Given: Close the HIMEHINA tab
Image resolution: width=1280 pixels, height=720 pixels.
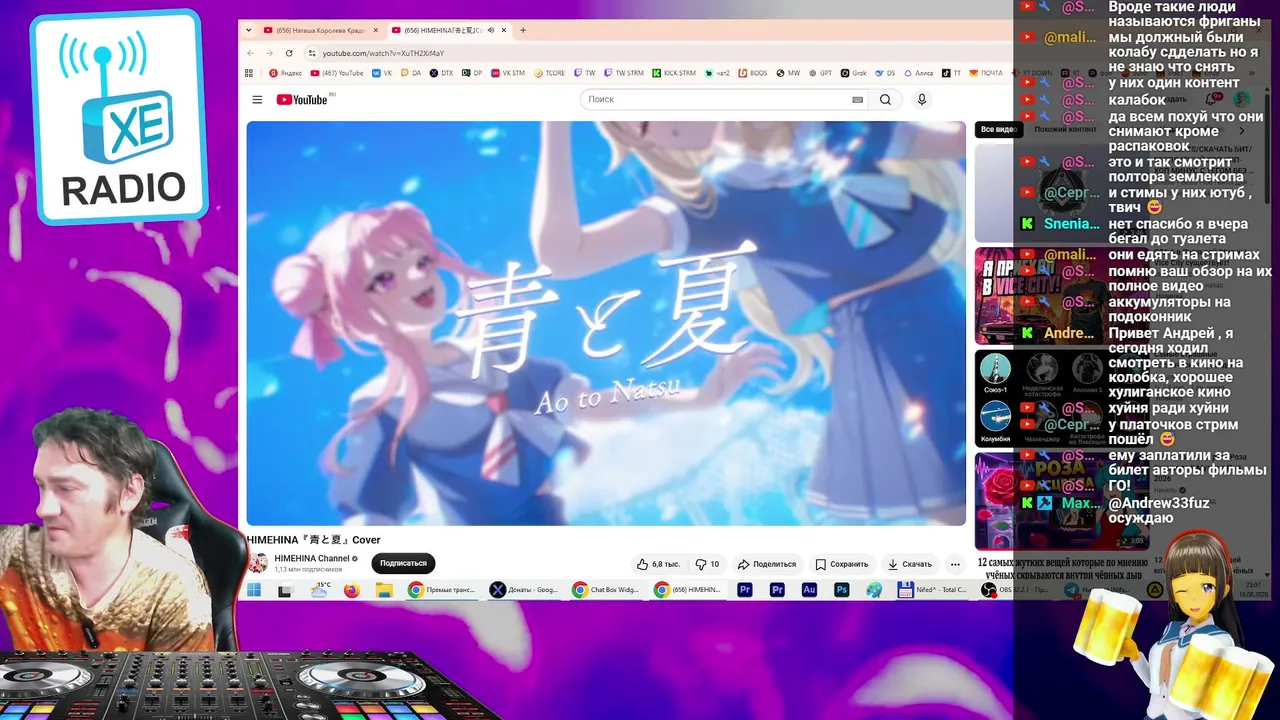Looking at the screenshot, I should pos(504,30).
